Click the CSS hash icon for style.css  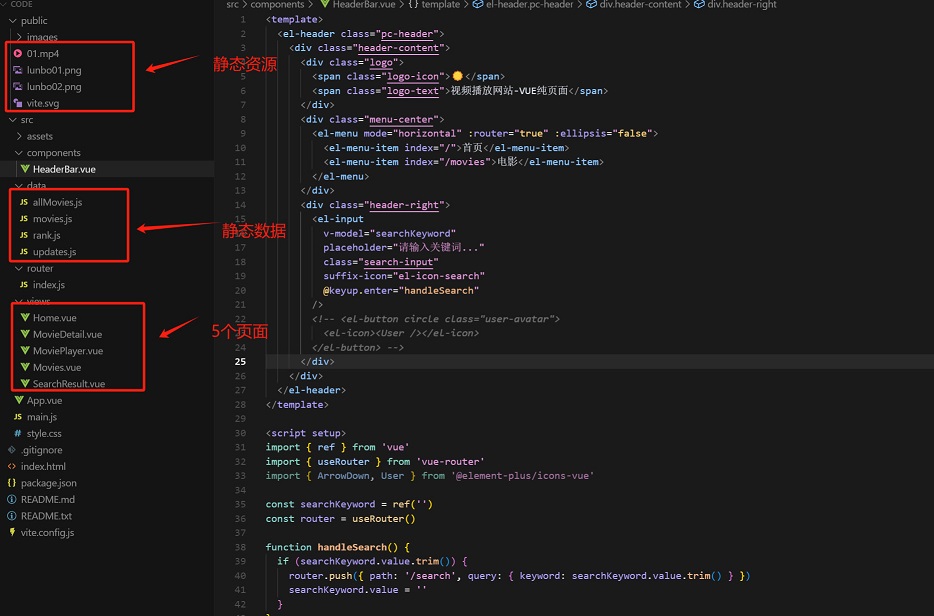17,433
